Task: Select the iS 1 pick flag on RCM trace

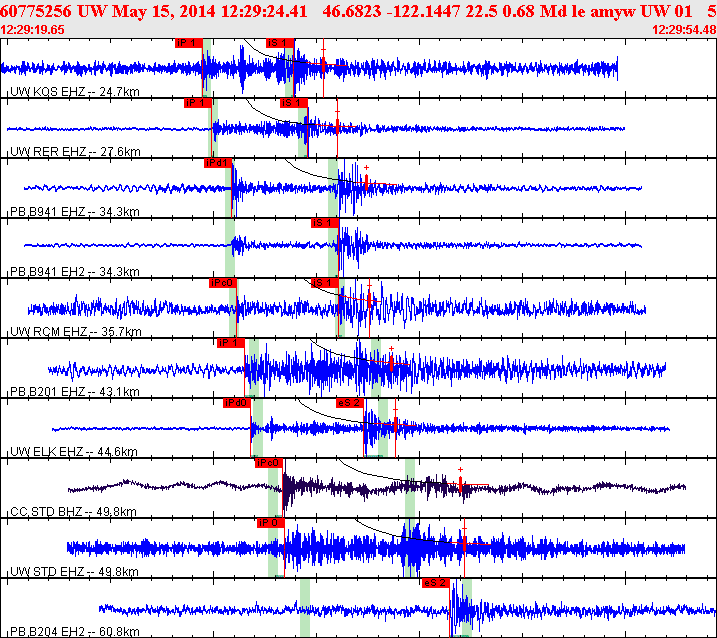Action: point(325,283)
